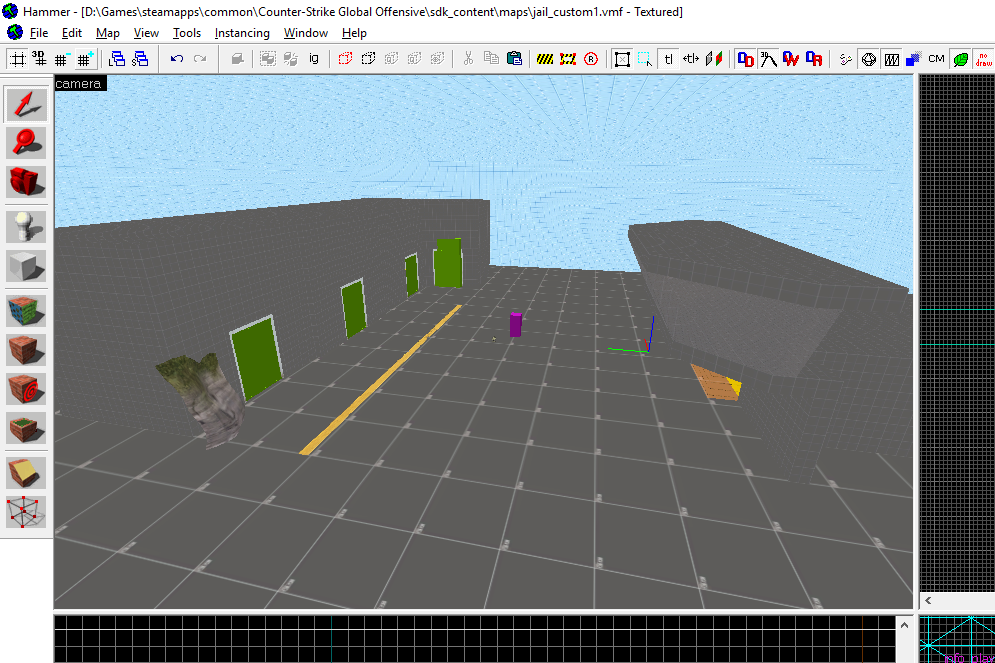The height and width of the screenshot is (663, 995).
Task: Click the Paste clipboard icon
Action: [x=515, y=59]
